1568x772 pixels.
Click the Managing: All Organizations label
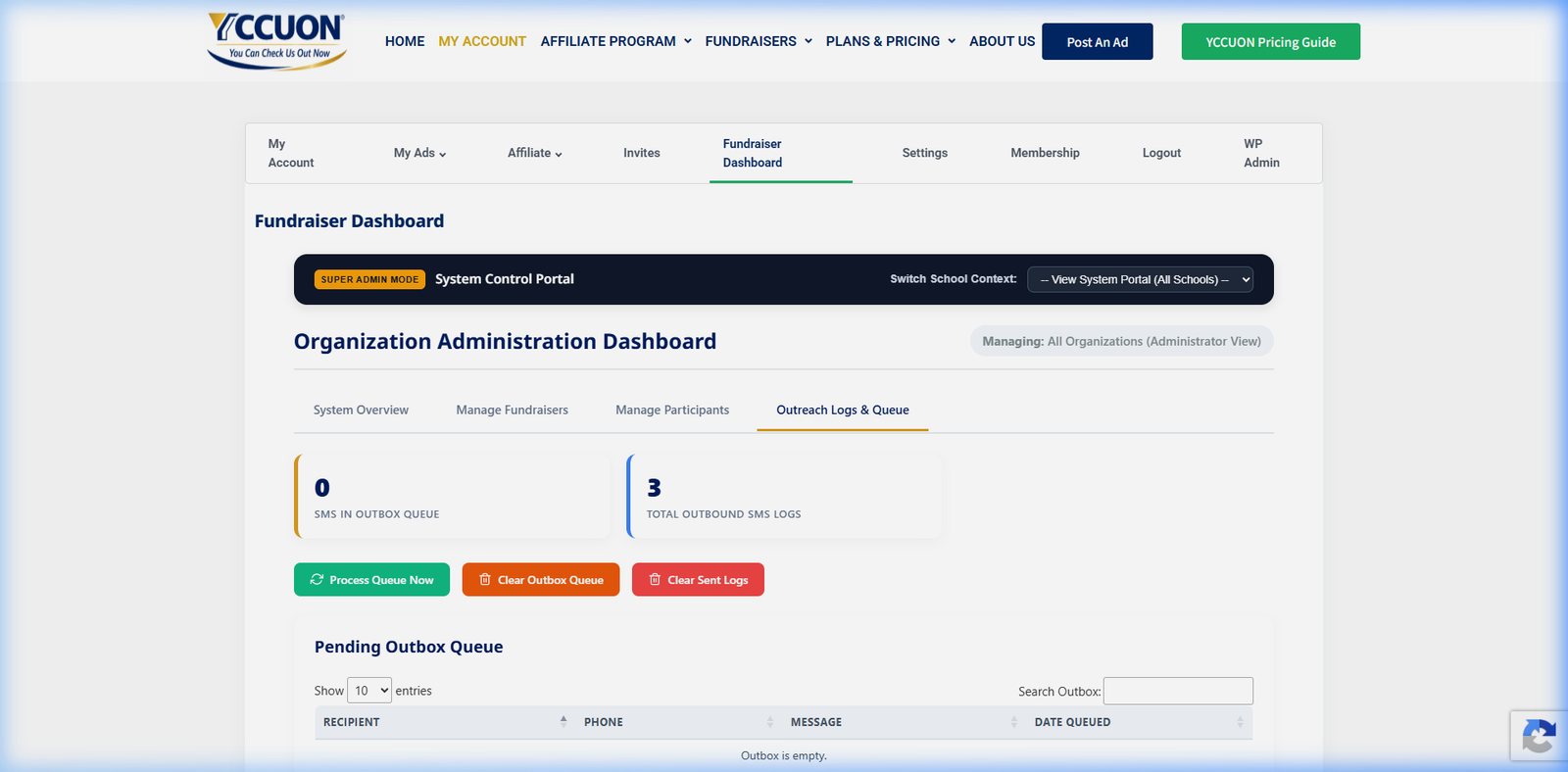click(x=1122, y=341)
